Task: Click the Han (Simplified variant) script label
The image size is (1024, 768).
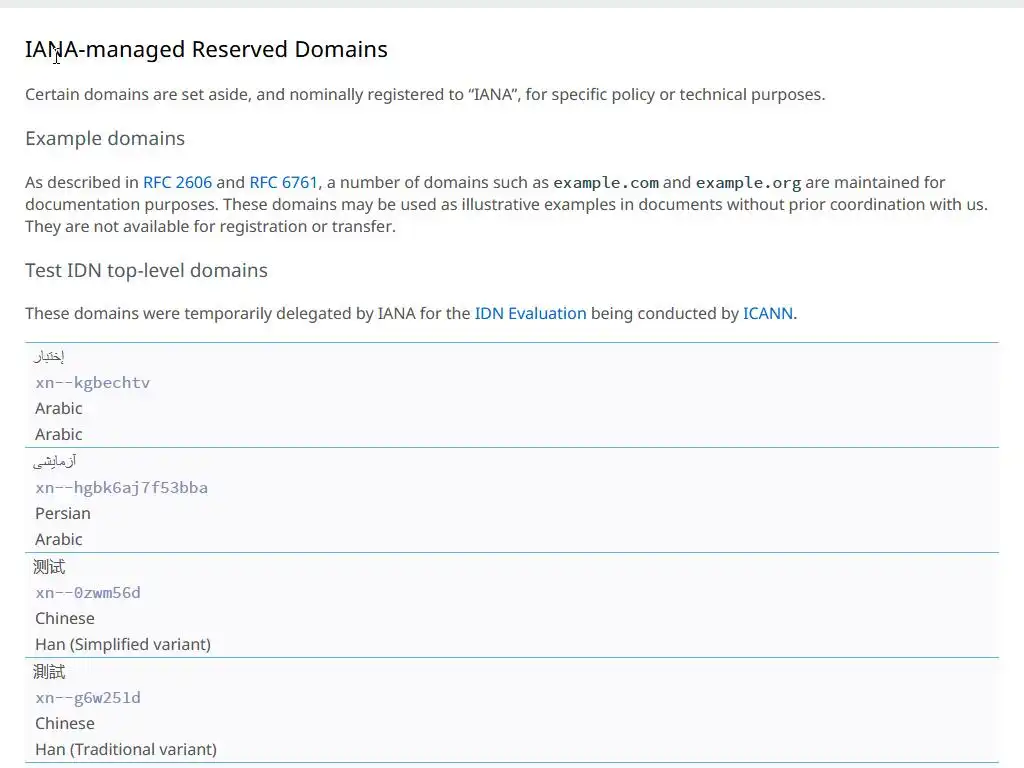Action: (x=123, y=644)
